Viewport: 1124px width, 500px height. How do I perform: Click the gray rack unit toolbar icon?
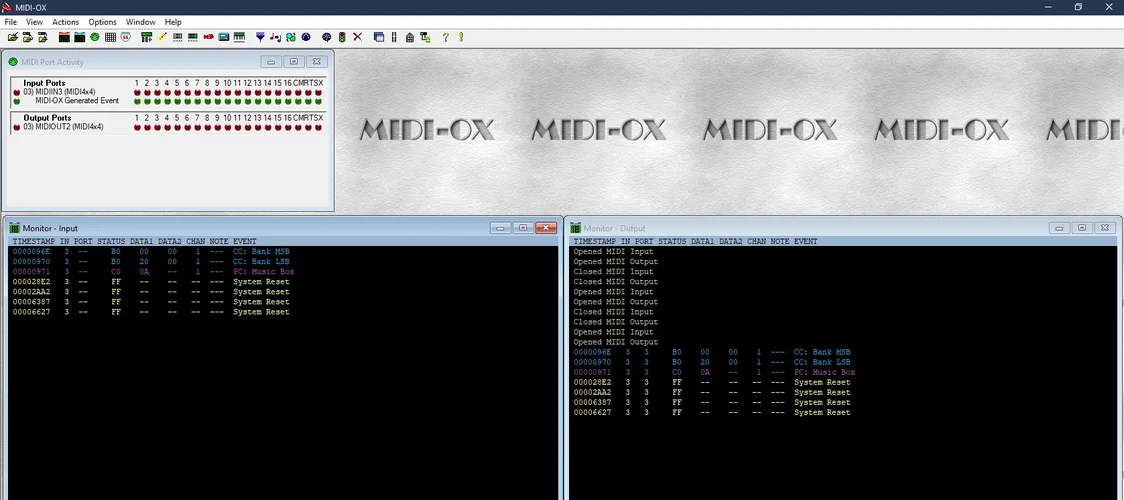pos(177,37)
